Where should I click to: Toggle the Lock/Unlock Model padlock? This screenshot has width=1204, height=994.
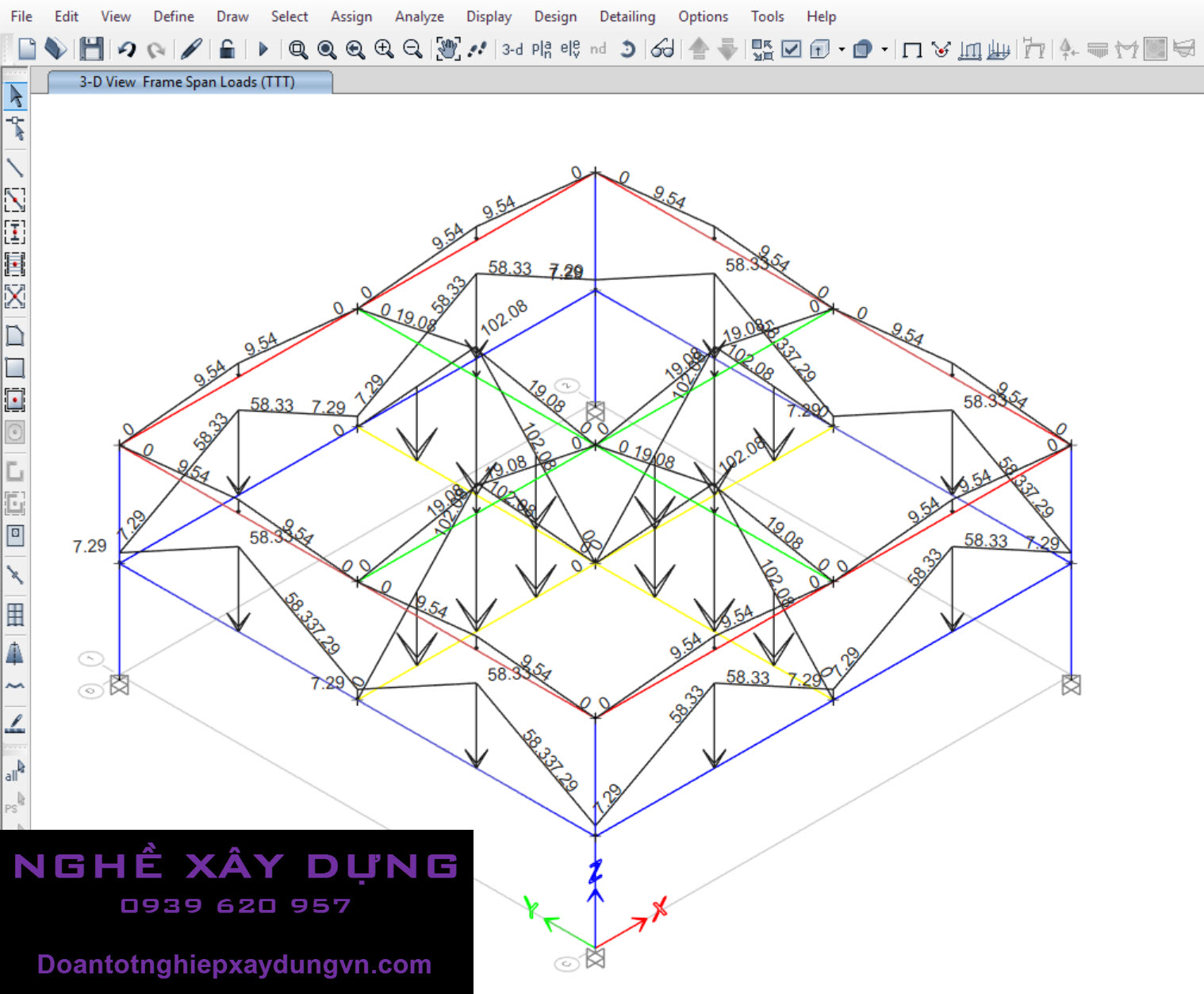click(x=227, y=49)
